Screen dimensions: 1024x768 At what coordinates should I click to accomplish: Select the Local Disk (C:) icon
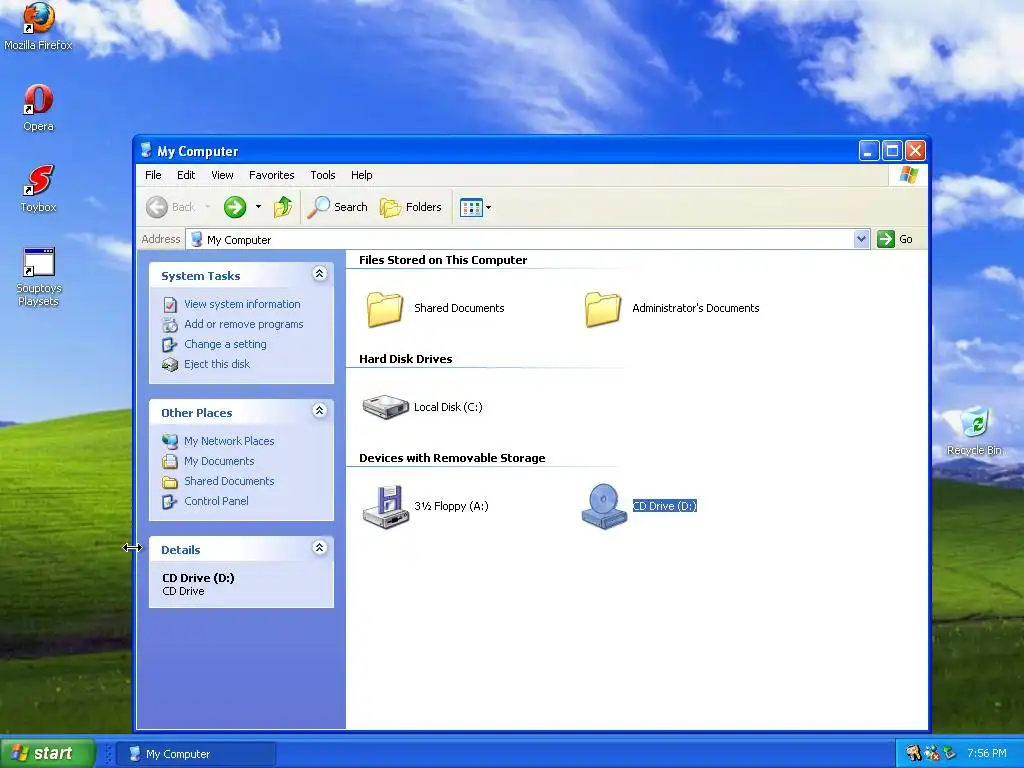pos(385,407)
